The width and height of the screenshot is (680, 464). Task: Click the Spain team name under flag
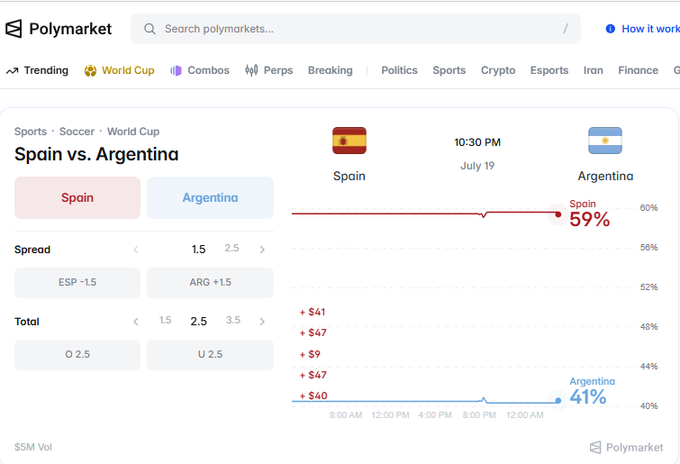click(349, 176)
